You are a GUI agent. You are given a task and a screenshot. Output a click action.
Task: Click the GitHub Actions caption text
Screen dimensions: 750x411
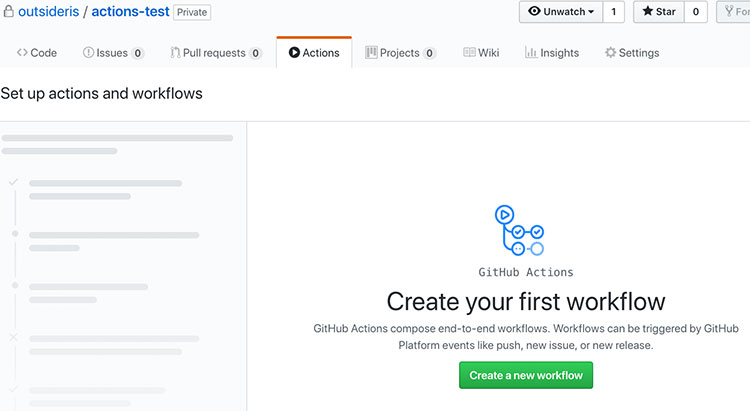point(526,272)
